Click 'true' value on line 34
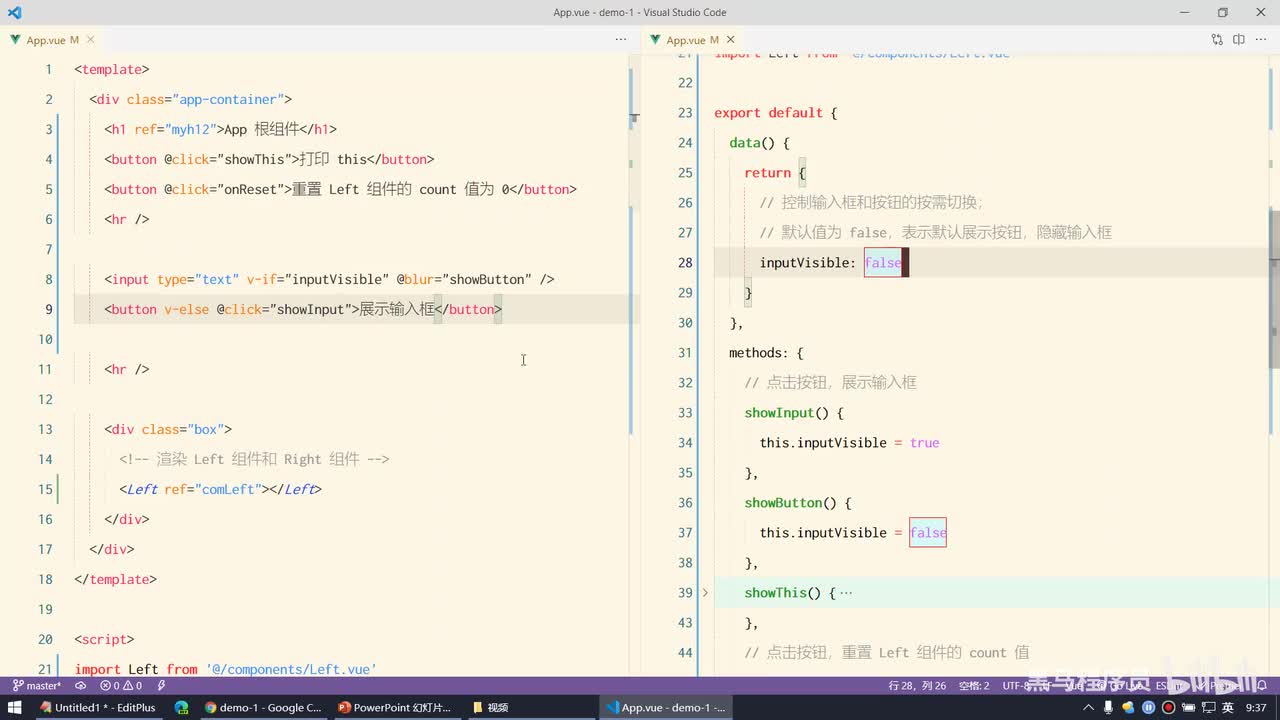This screenshot has width=1280, height=720. [x=925, y=443]
